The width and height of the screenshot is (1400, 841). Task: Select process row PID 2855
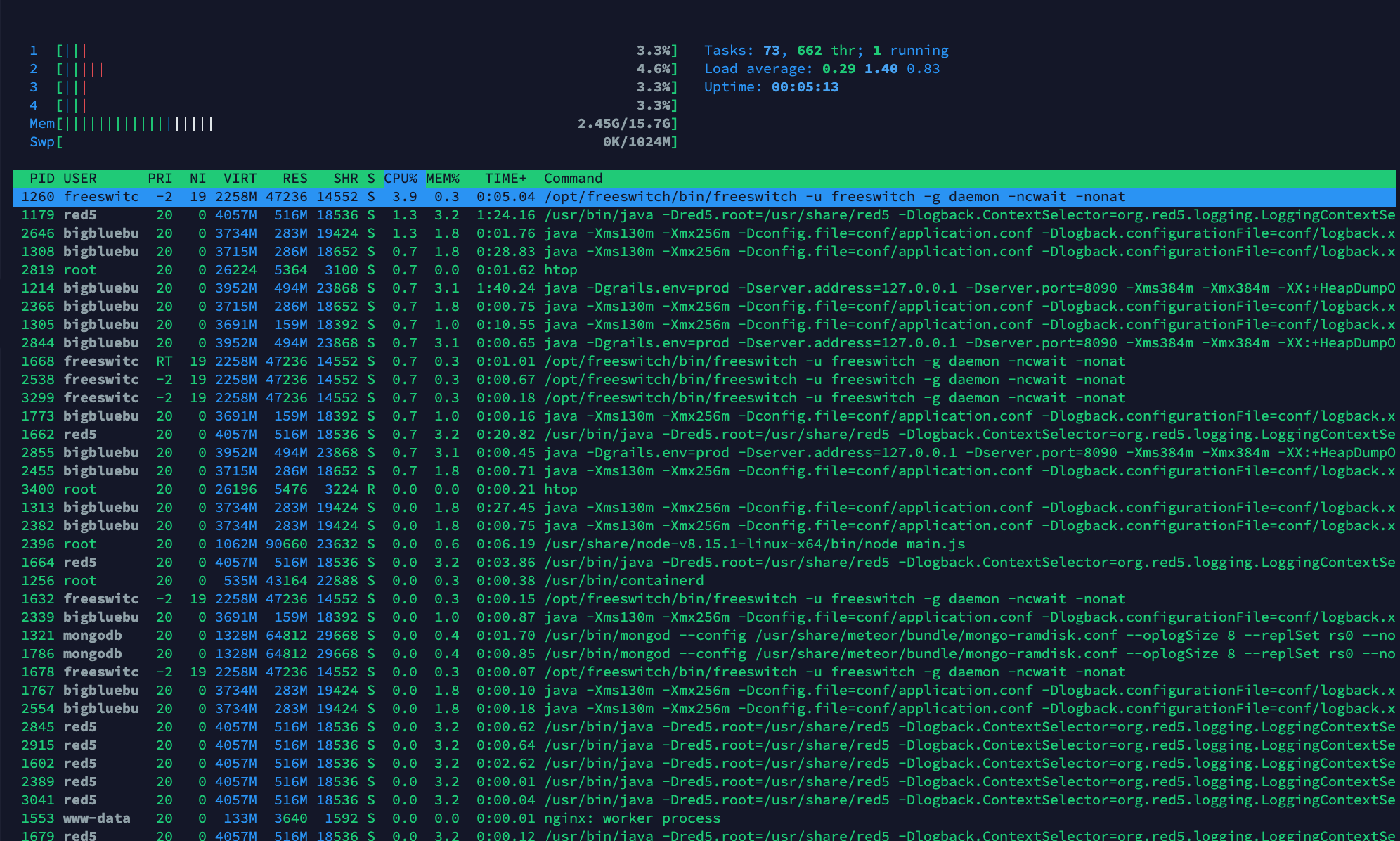pos(704,453)
